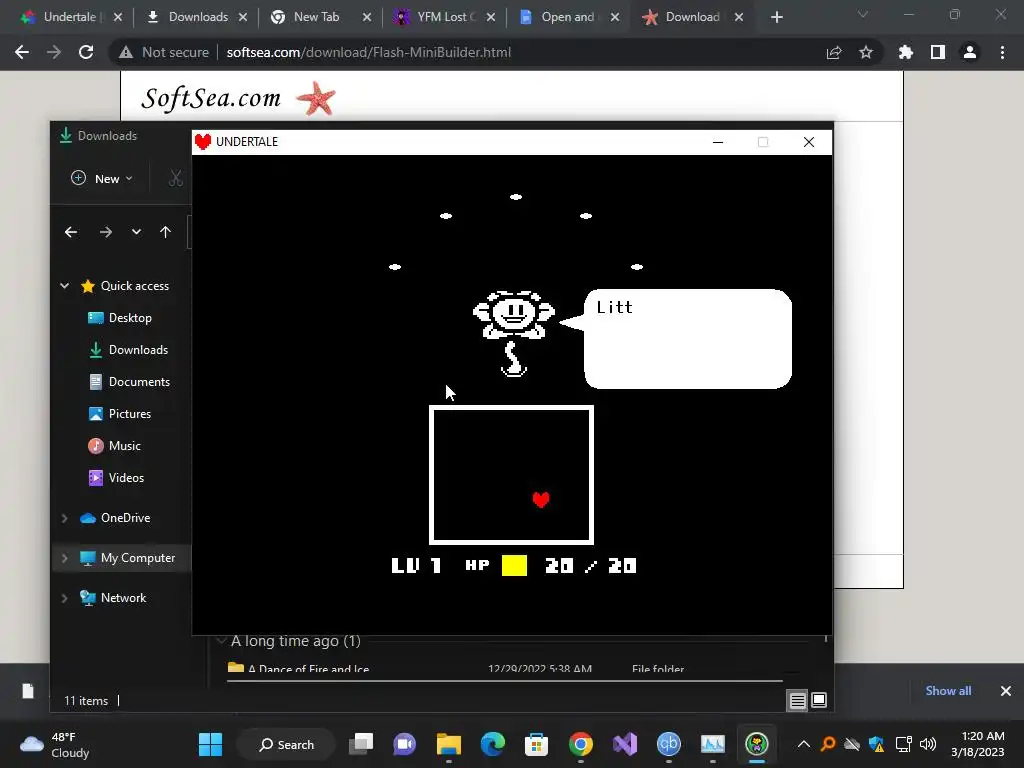This screenshot has width=1024, height=768.
Task: Open taskbar Search box
Action: tap(287, 744)
